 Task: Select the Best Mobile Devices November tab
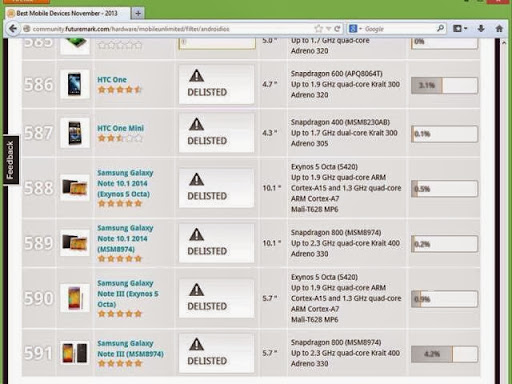(x=67, y=13)
